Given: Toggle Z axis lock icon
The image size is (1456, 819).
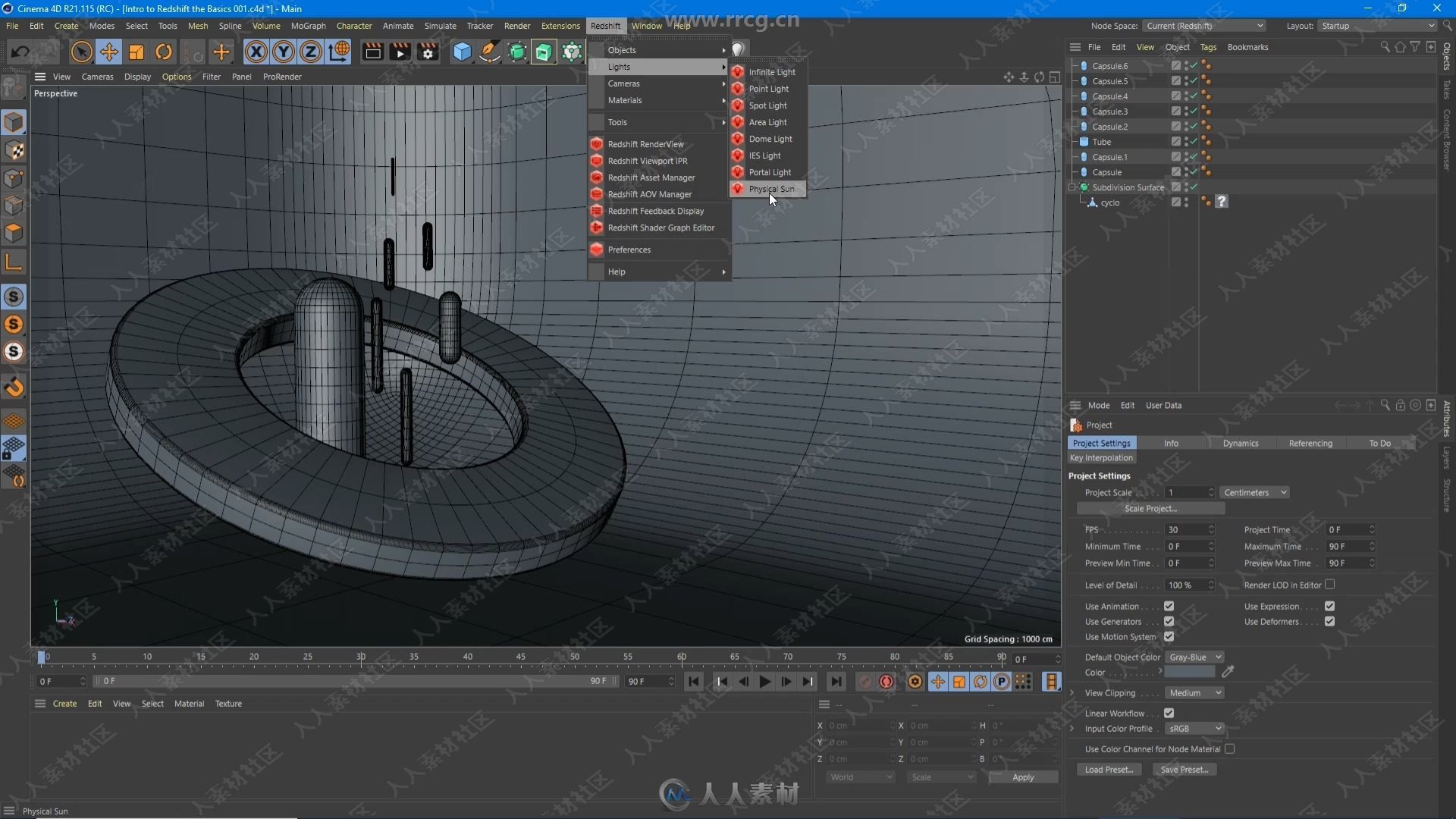Looking at the screenshot, I should (311, 52).
